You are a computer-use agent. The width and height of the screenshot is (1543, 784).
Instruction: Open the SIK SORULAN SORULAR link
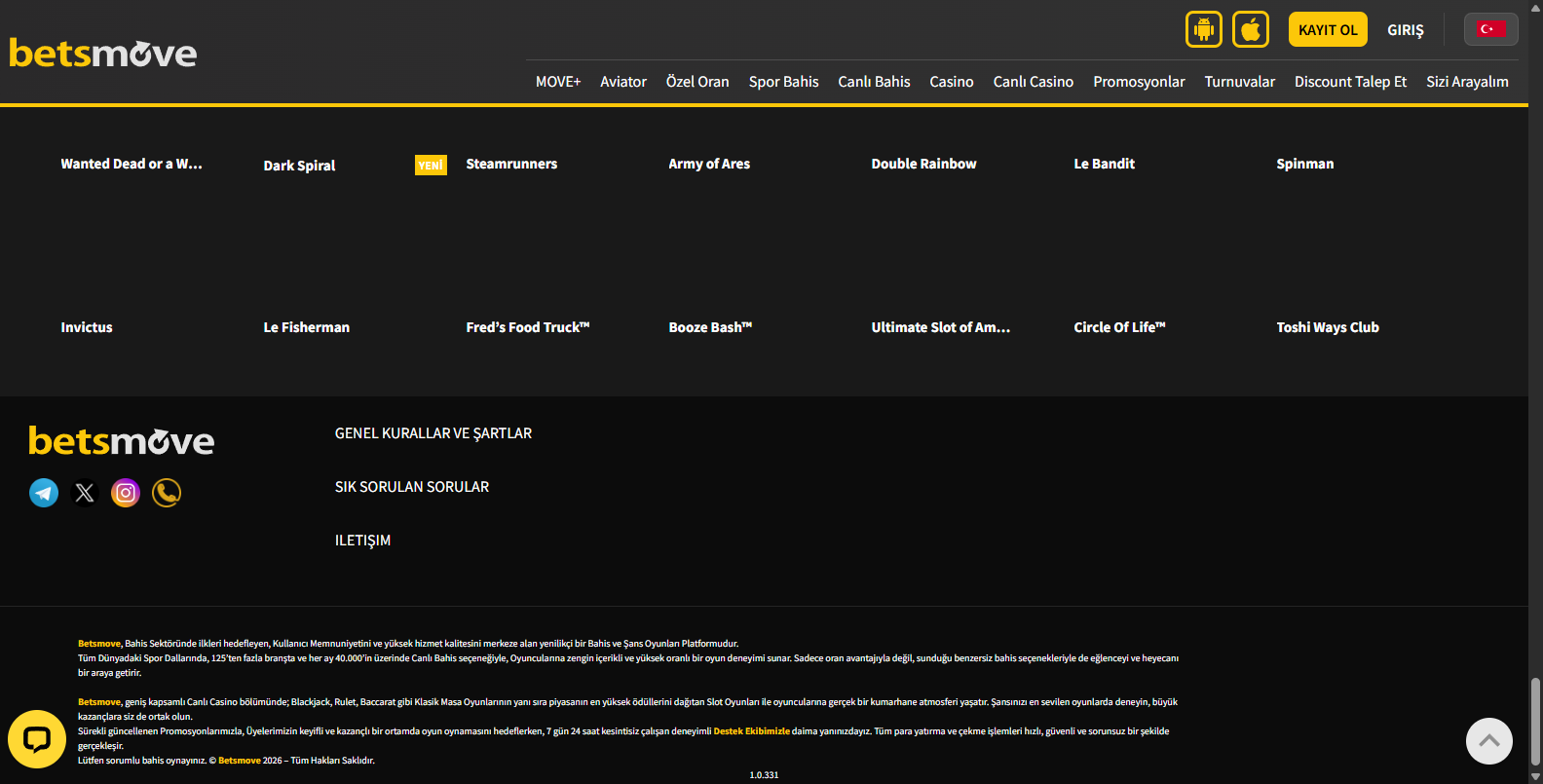tap(412, 487)
